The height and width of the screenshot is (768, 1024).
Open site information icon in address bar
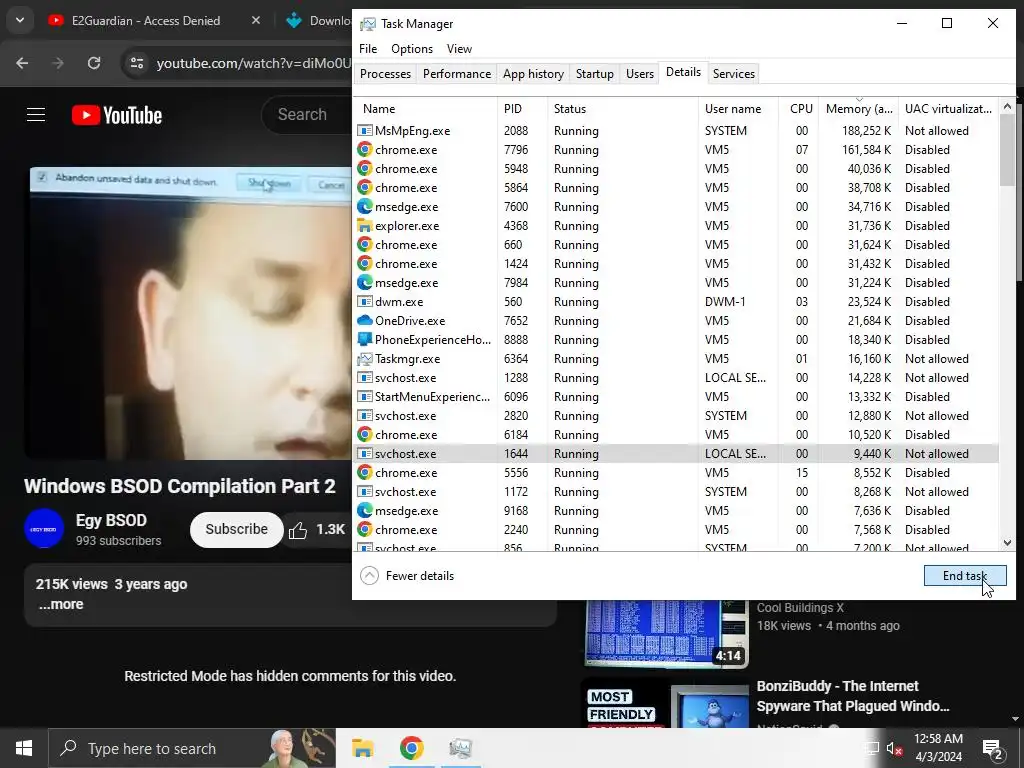pos(137,63)
